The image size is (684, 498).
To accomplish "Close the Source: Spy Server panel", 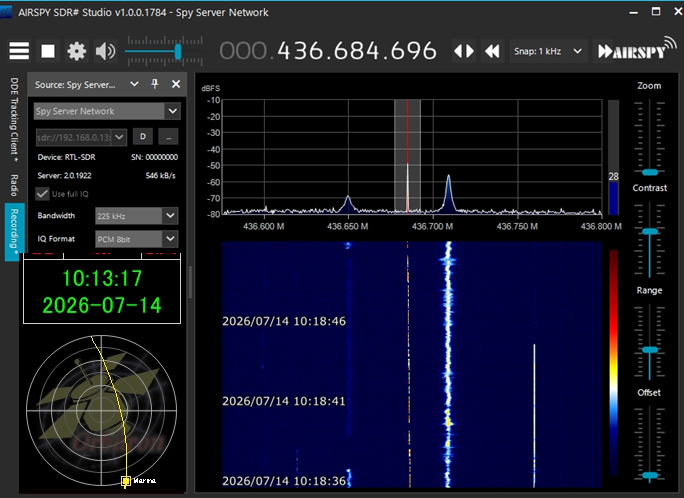I will coord(176,84).
